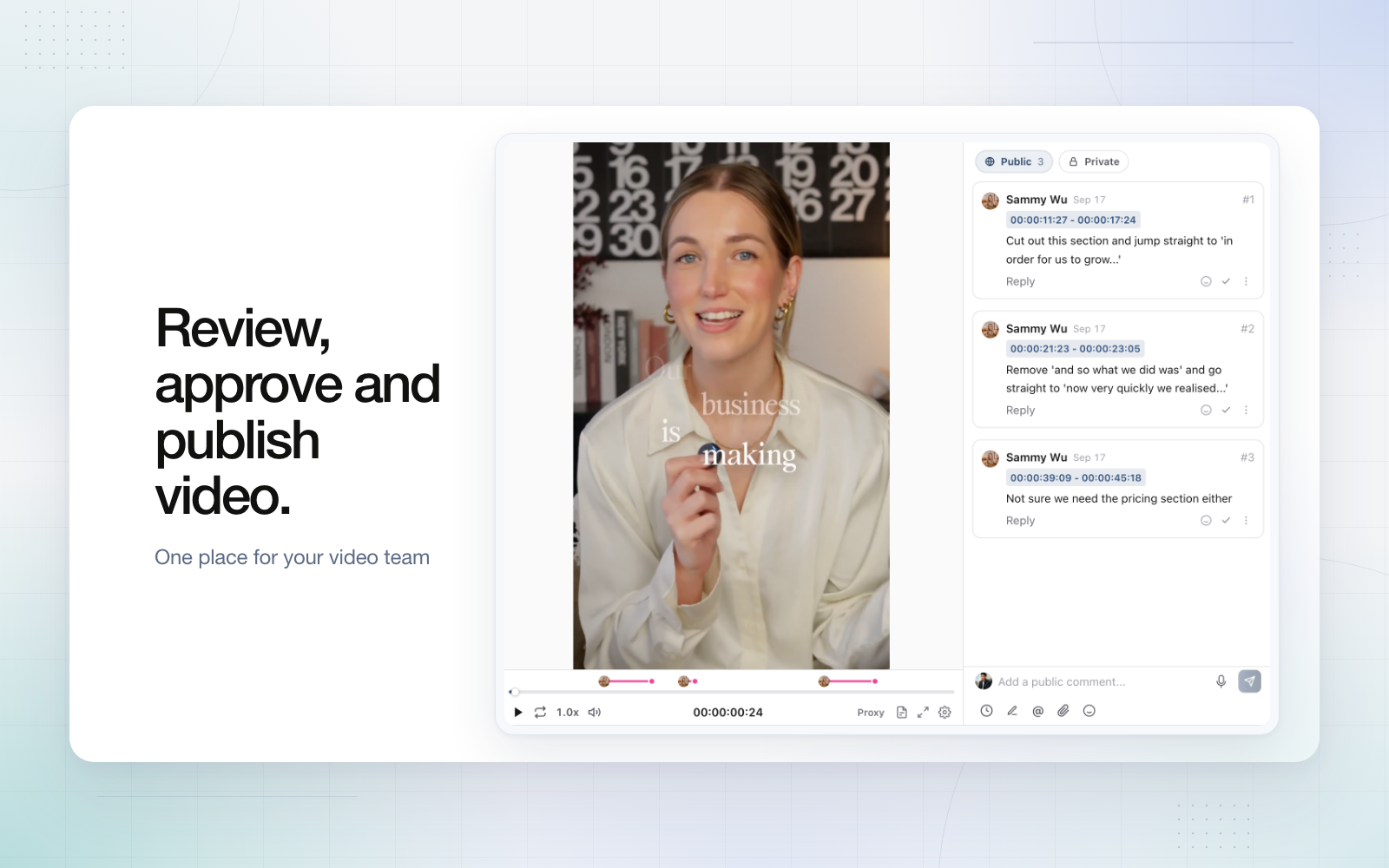Select second comment marker on timeline
This screenshot has width=1389, height=868.
683,681
